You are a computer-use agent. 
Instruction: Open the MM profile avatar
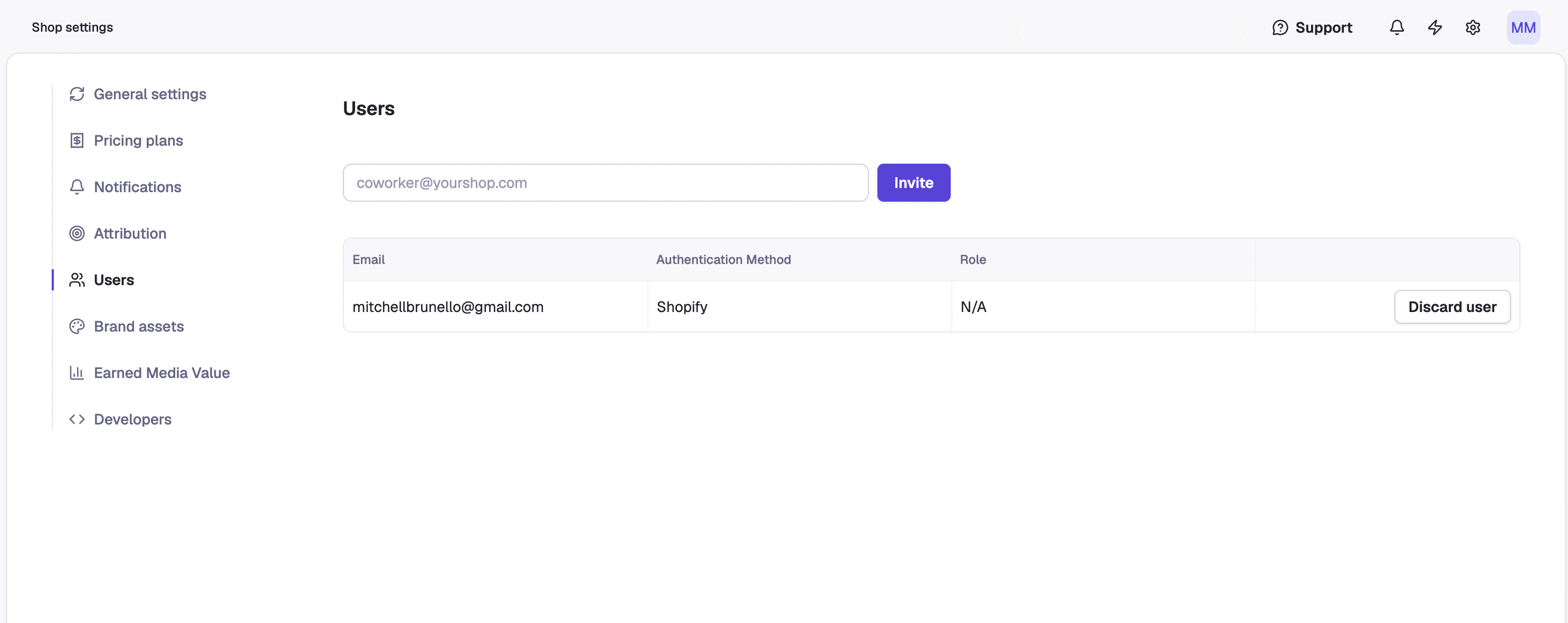1523,27
